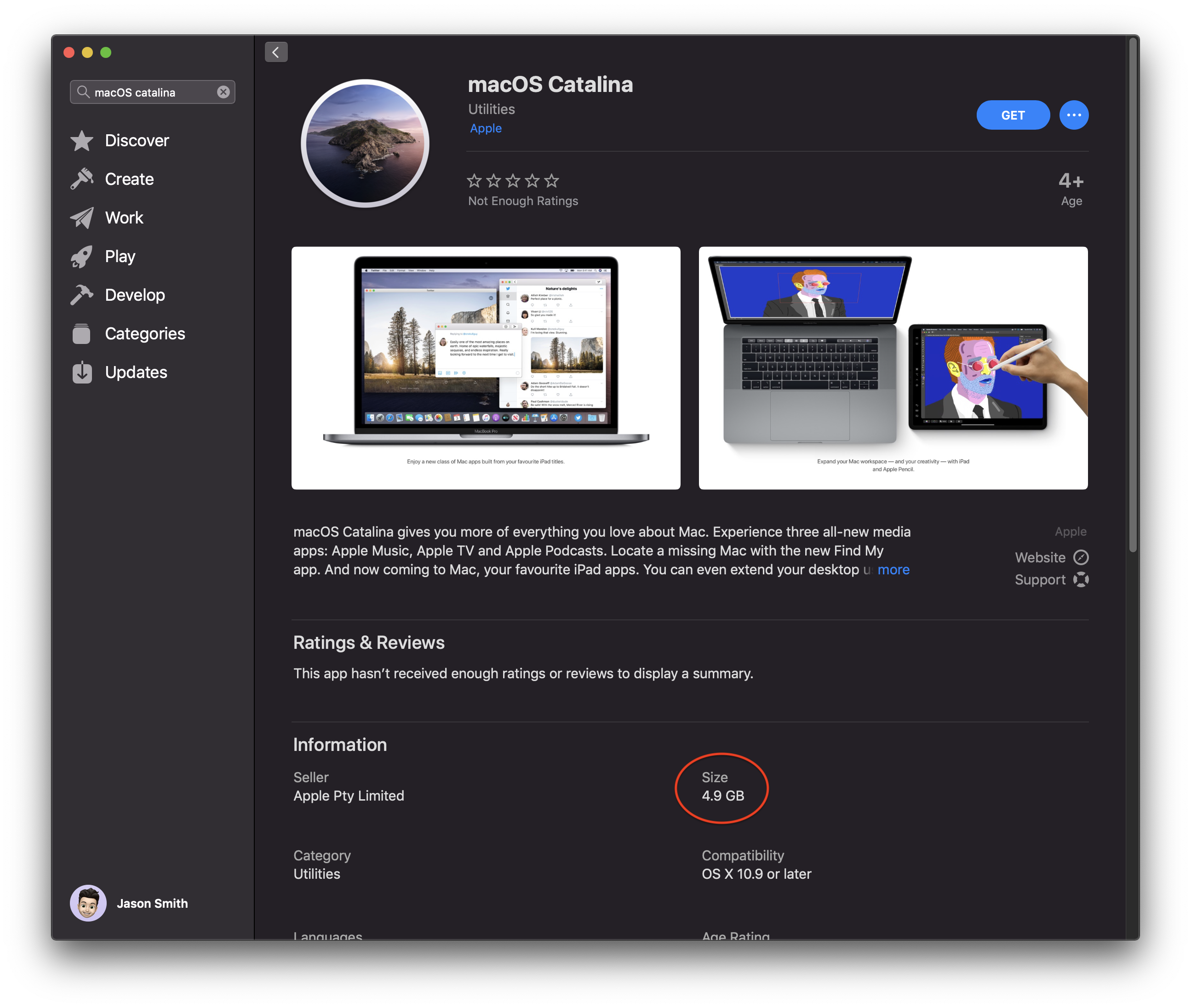The height and width of the screenshot is (1008, 1191).
Task: Click the Website compass icon
Action: tap(1081, 557)
